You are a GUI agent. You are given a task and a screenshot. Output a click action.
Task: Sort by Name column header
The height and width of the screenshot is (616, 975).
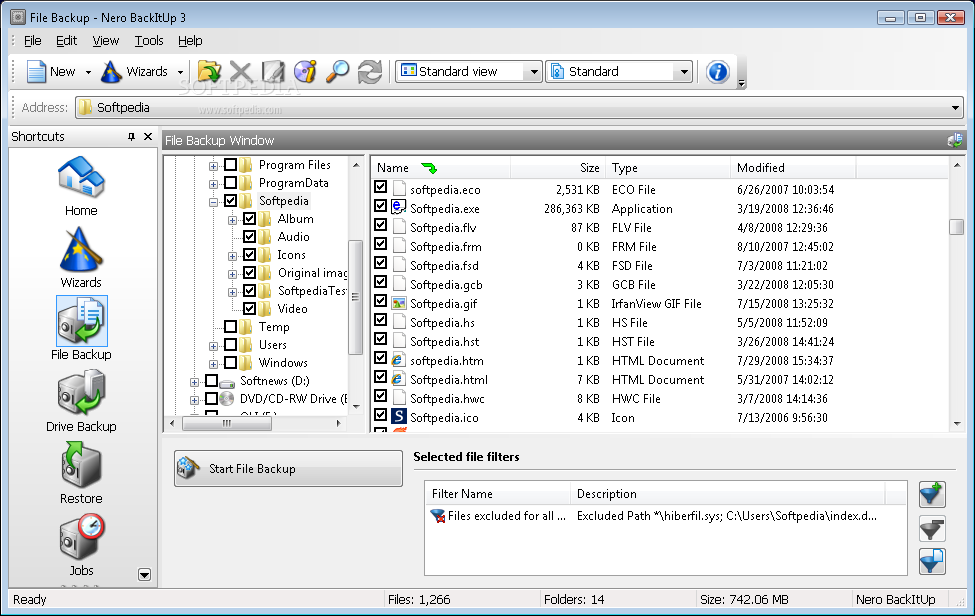pyautogui.click(x=441, y=168)
